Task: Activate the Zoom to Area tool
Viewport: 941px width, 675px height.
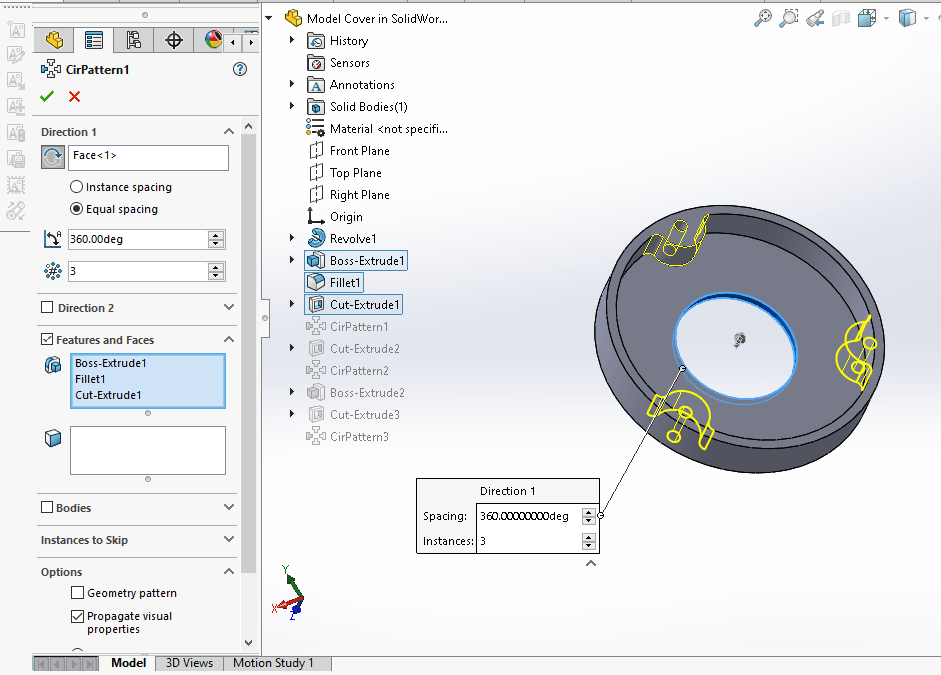Action: click(x=789, y=18)
